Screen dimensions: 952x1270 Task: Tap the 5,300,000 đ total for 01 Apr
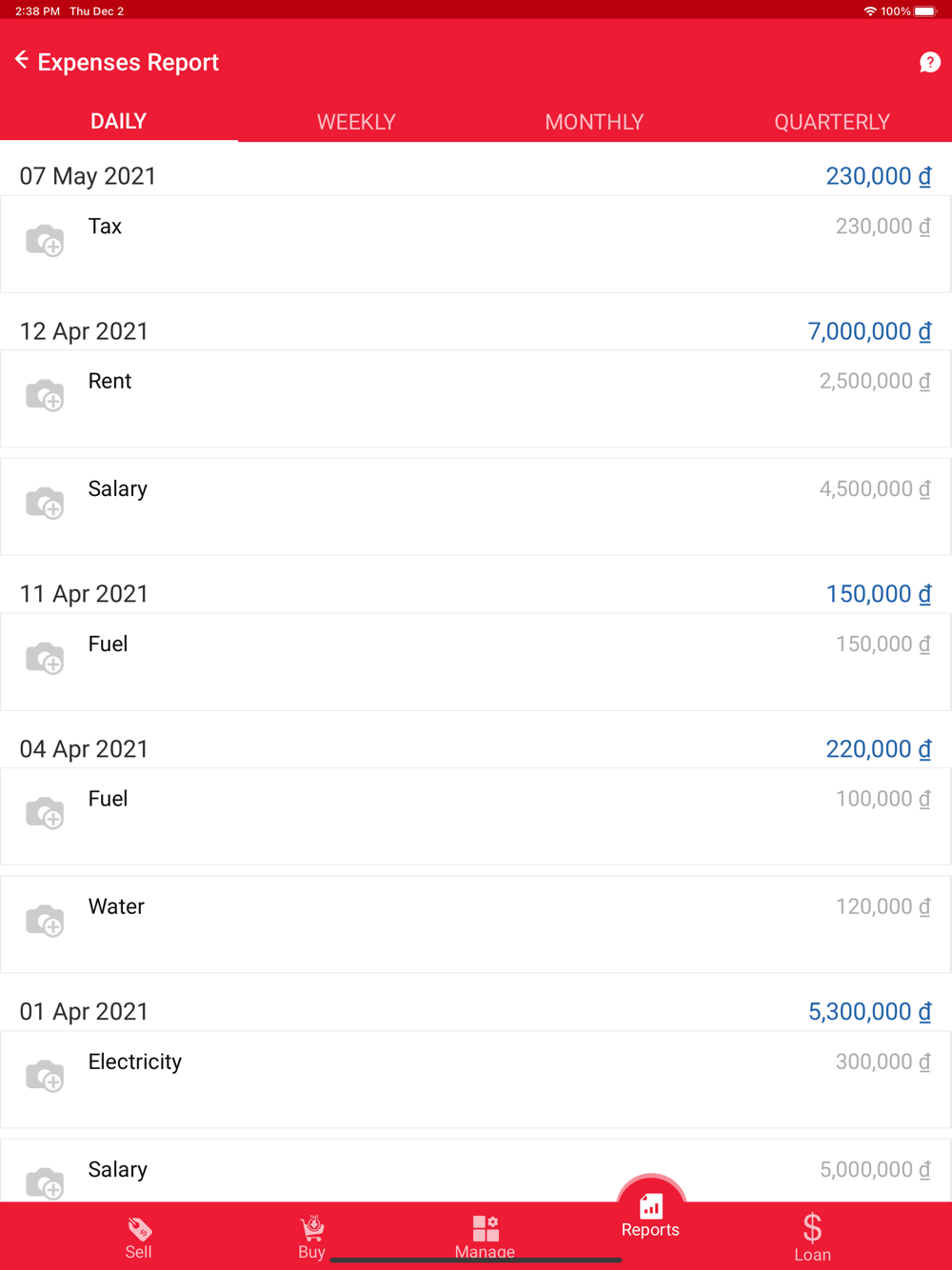click(x=869, y=1011)
